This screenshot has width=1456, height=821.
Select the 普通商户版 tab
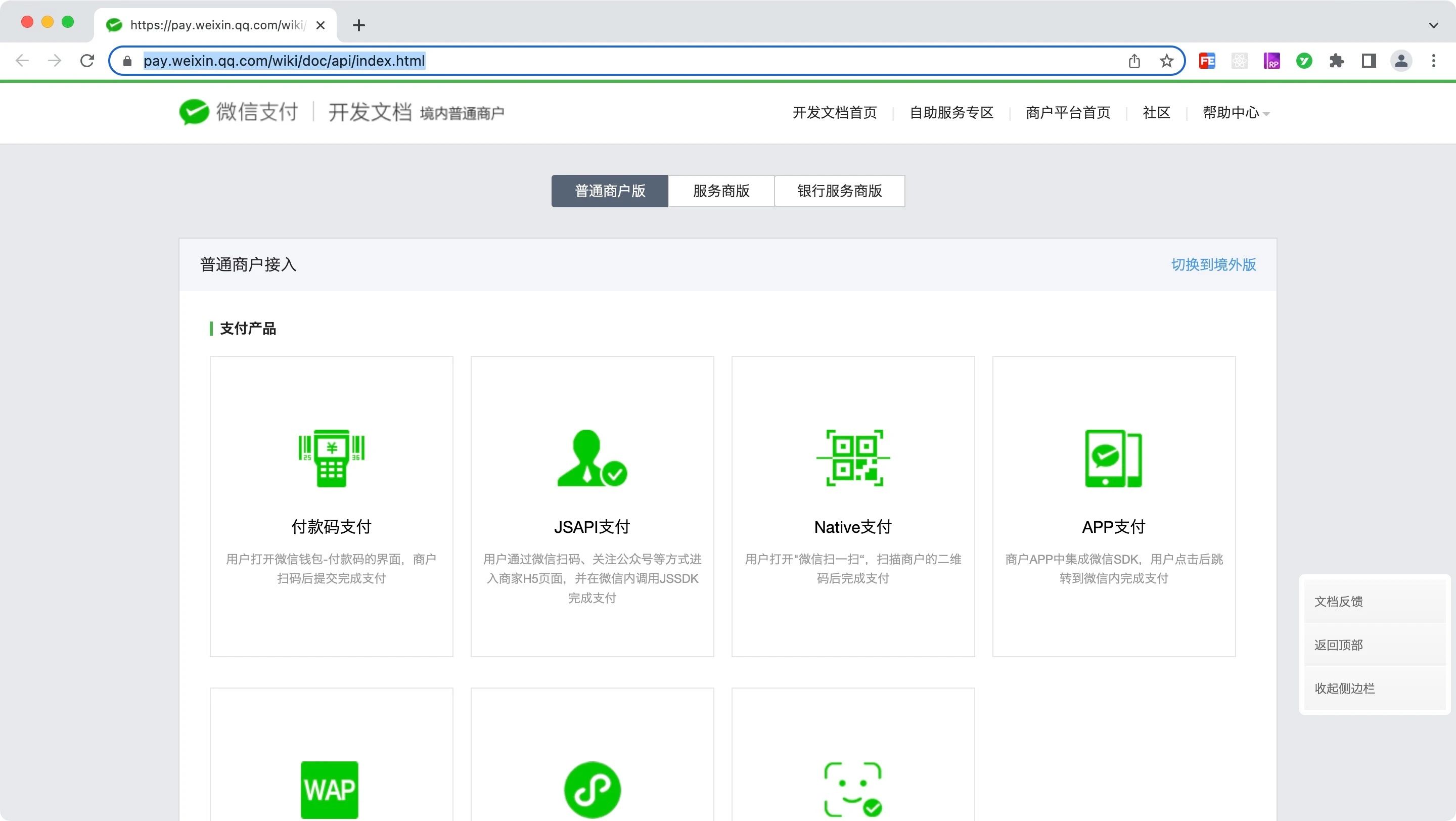click(610, 191)
